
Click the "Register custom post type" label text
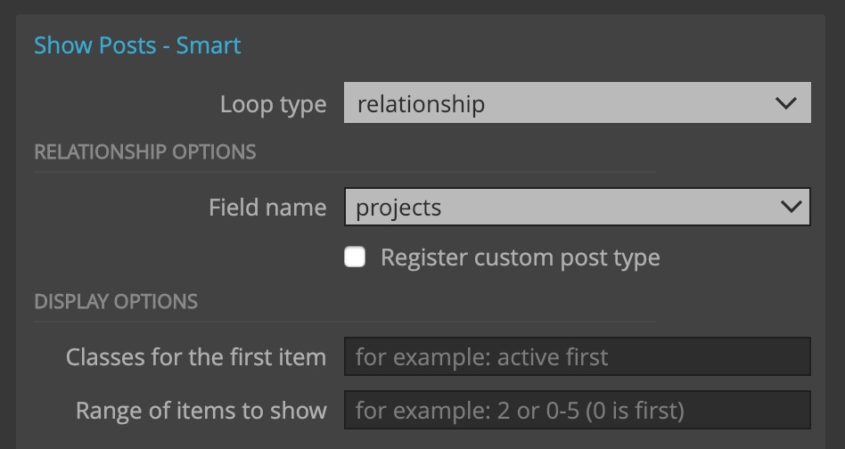click(x=520, y=258)
